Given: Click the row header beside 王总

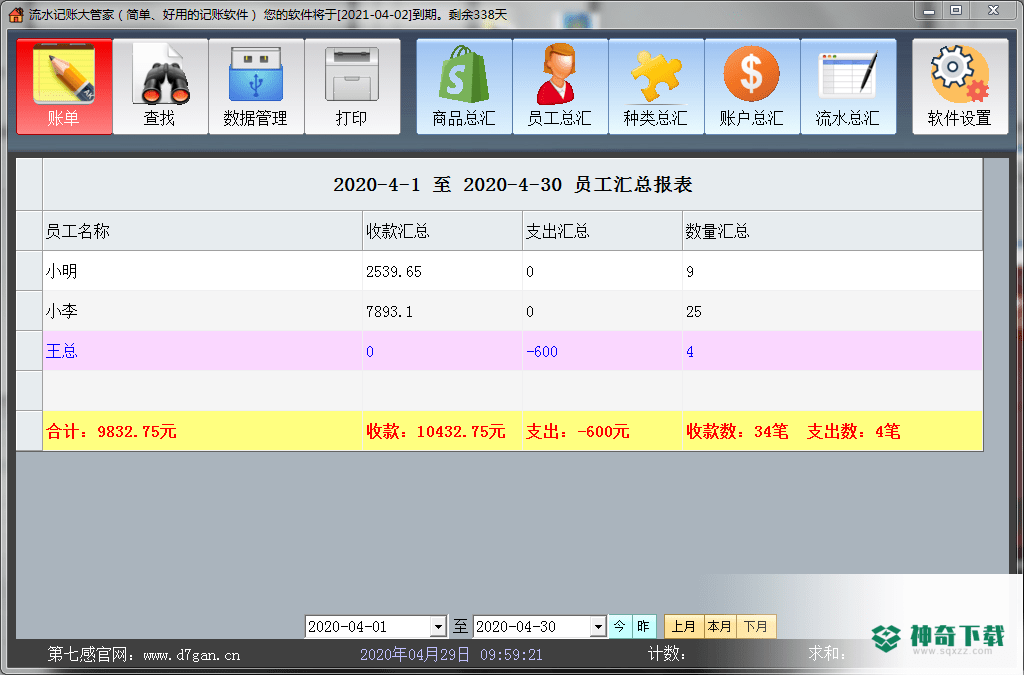Looking at the screenshot, I should coord(29,351).
